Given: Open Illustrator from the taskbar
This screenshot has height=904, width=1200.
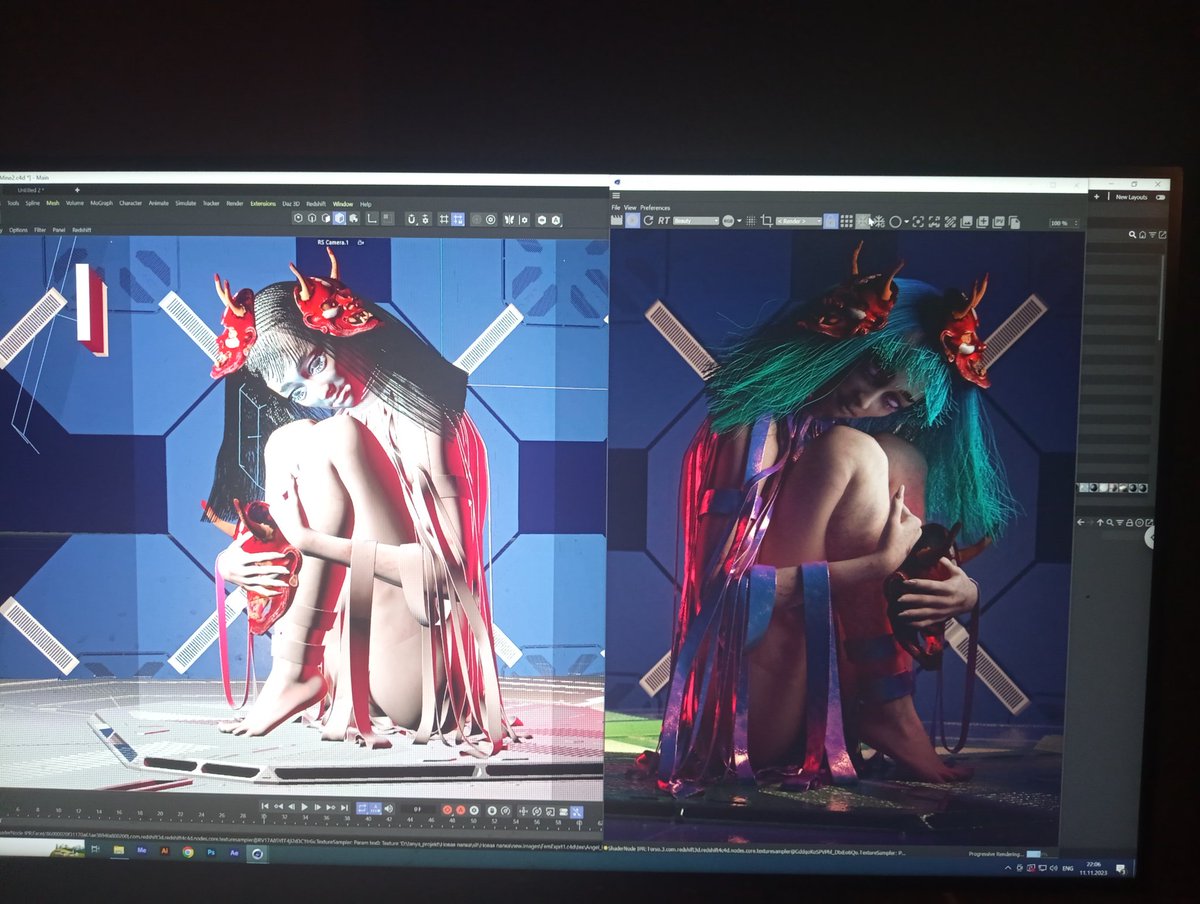Looking at the screenshot, I should 164,852.
